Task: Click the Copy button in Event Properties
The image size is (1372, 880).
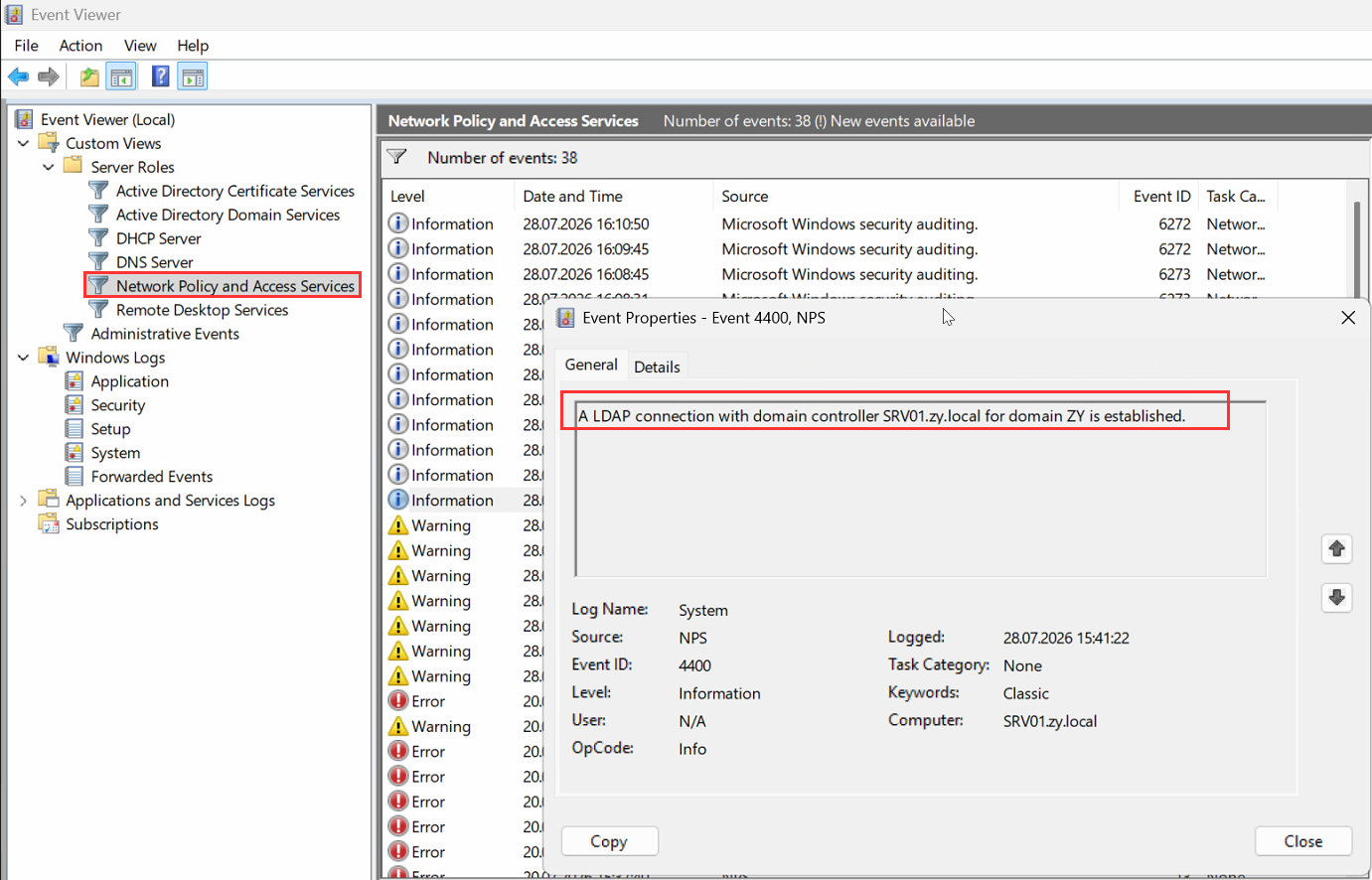Action: click(x=609, y=841)
